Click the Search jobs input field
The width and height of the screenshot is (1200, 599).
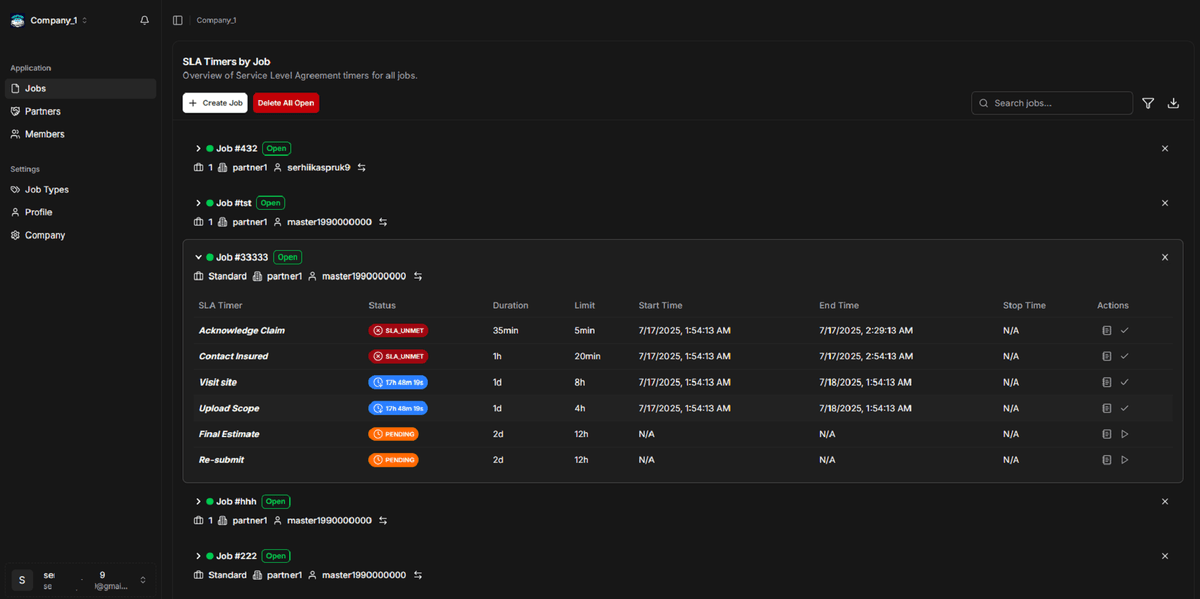(x=1050, y=103)
